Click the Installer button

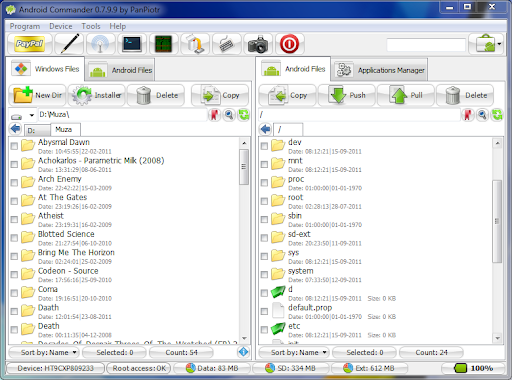click(x=97, y=95)
